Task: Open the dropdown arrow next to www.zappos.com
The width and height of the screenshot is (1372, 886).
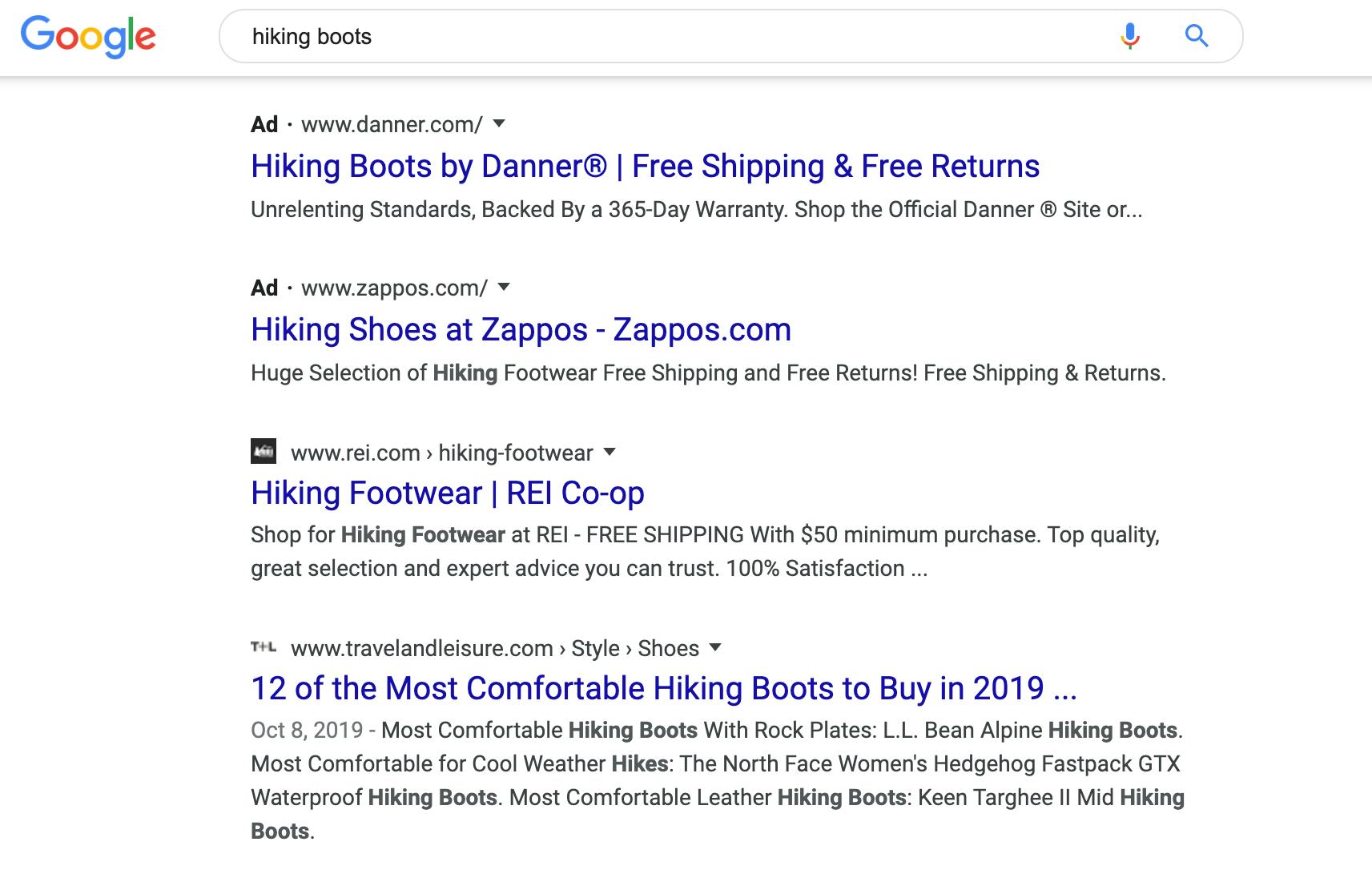Action: point(504,288)
